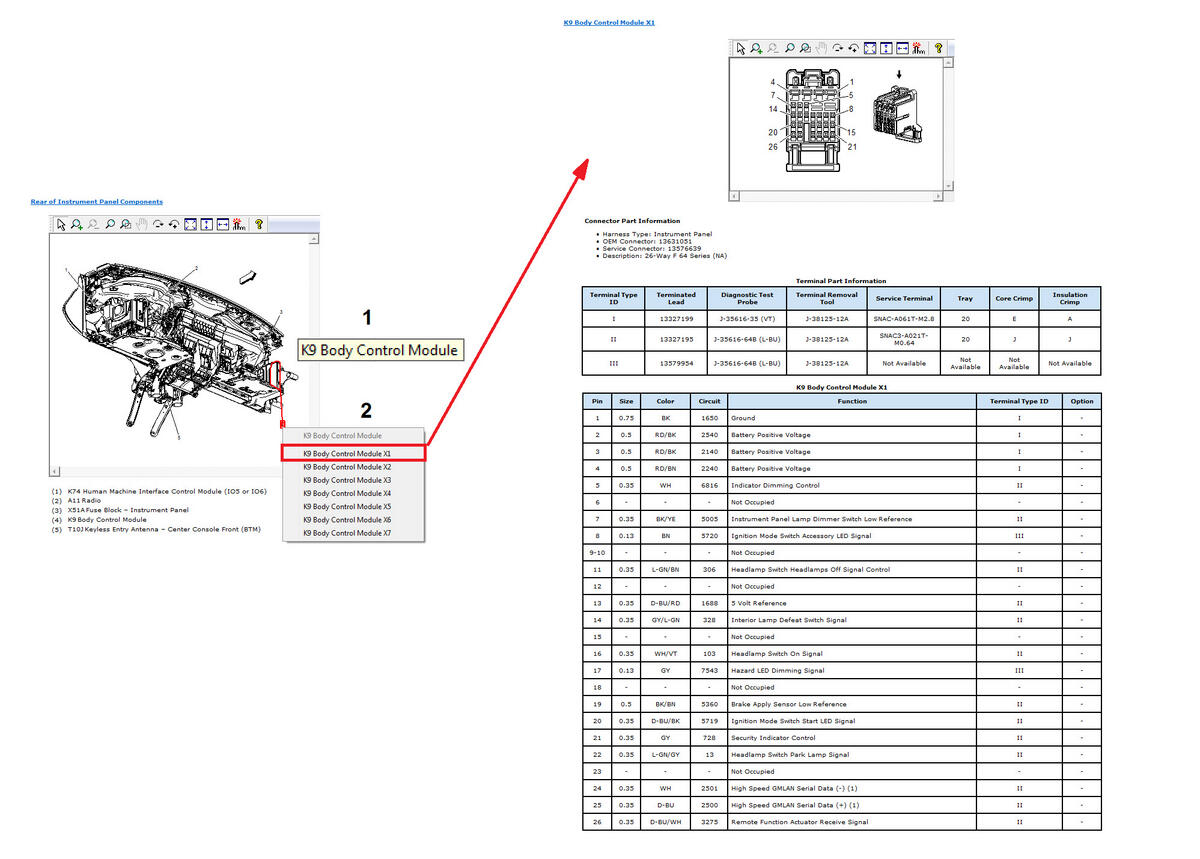Choose K9 Body Control Module X3 menu entry
Viewport: 1200px width, 859px height.
354,480
